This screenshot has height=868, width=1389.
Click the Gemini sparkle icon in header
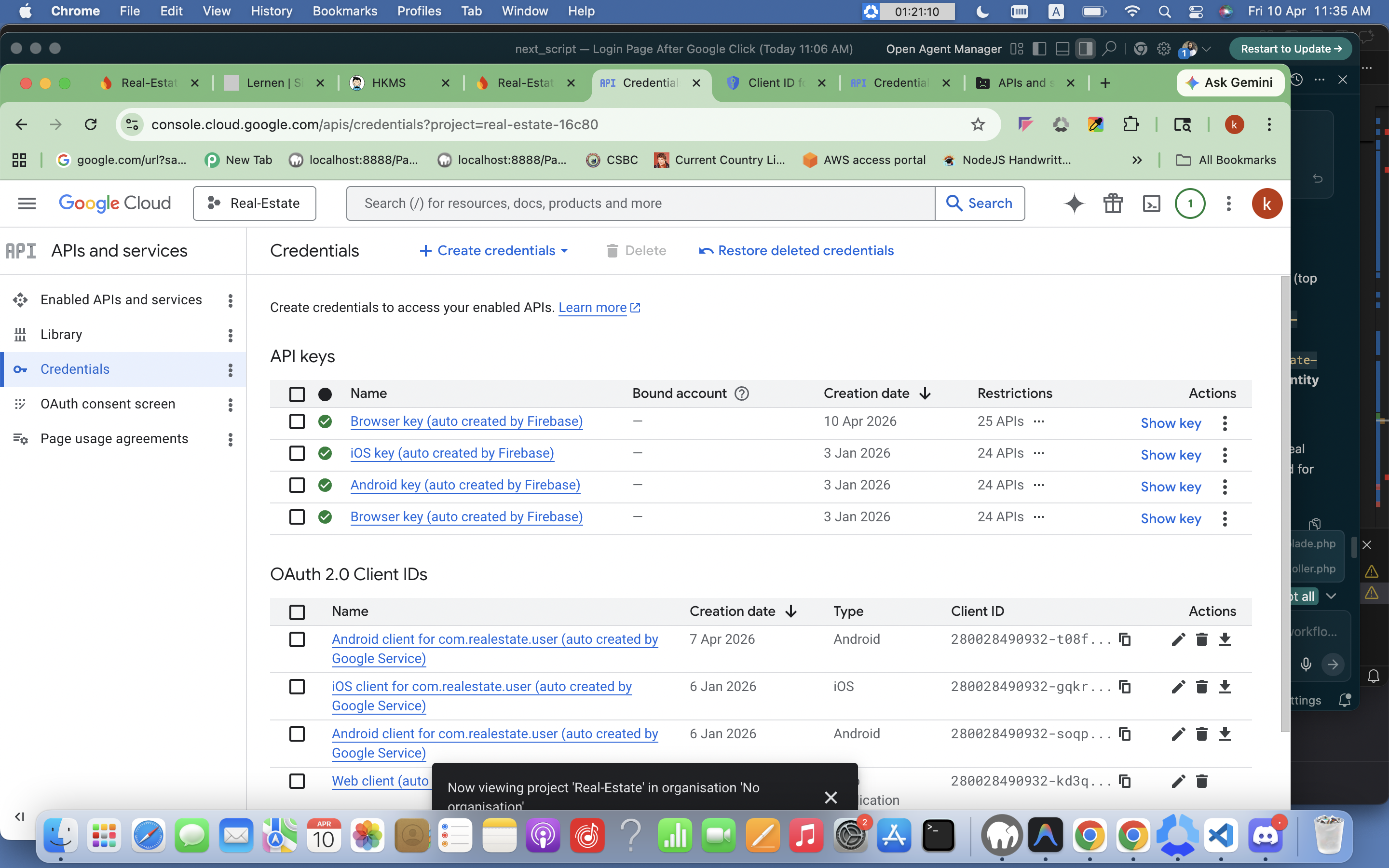click(x=1074, y=203)
